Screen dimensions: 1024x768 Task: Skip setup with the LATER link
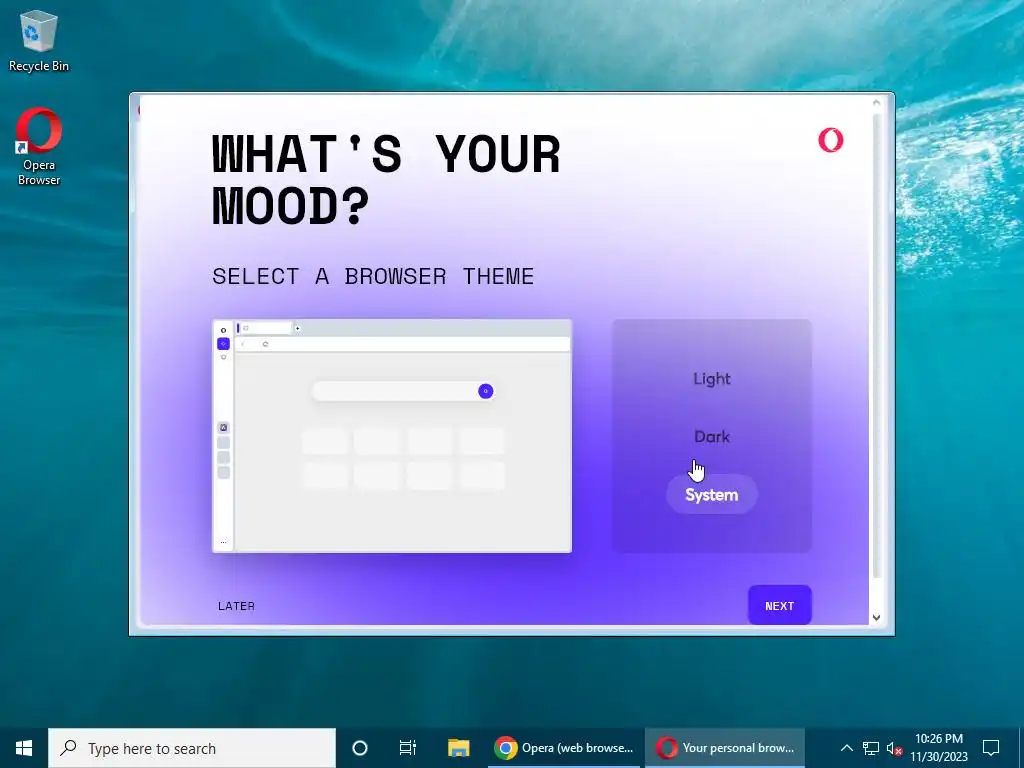coord(236,606)
